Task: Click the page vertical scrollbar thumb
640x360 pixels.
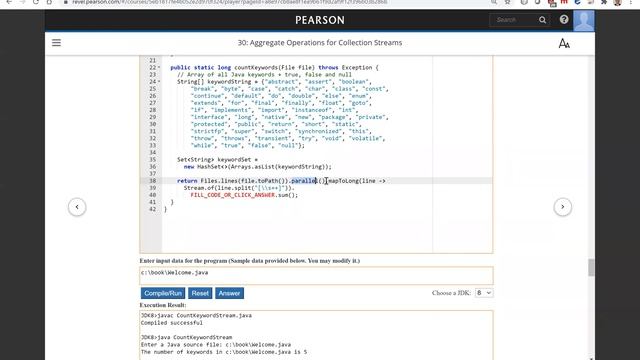Action: tap(591, 267)
